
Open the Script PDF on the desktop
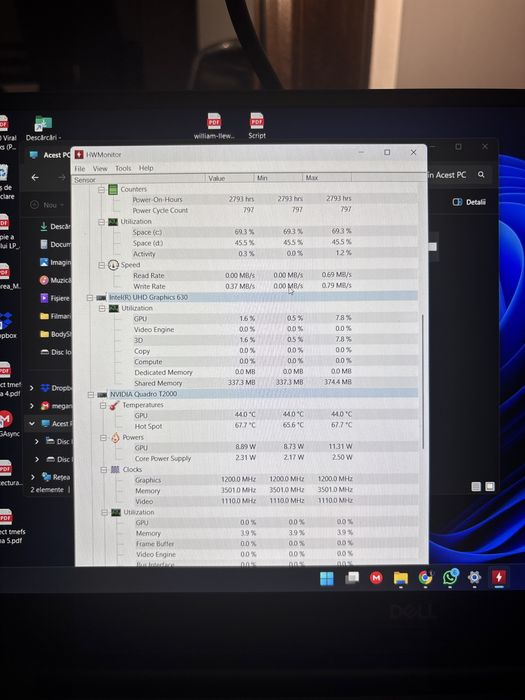coord(257,126)
